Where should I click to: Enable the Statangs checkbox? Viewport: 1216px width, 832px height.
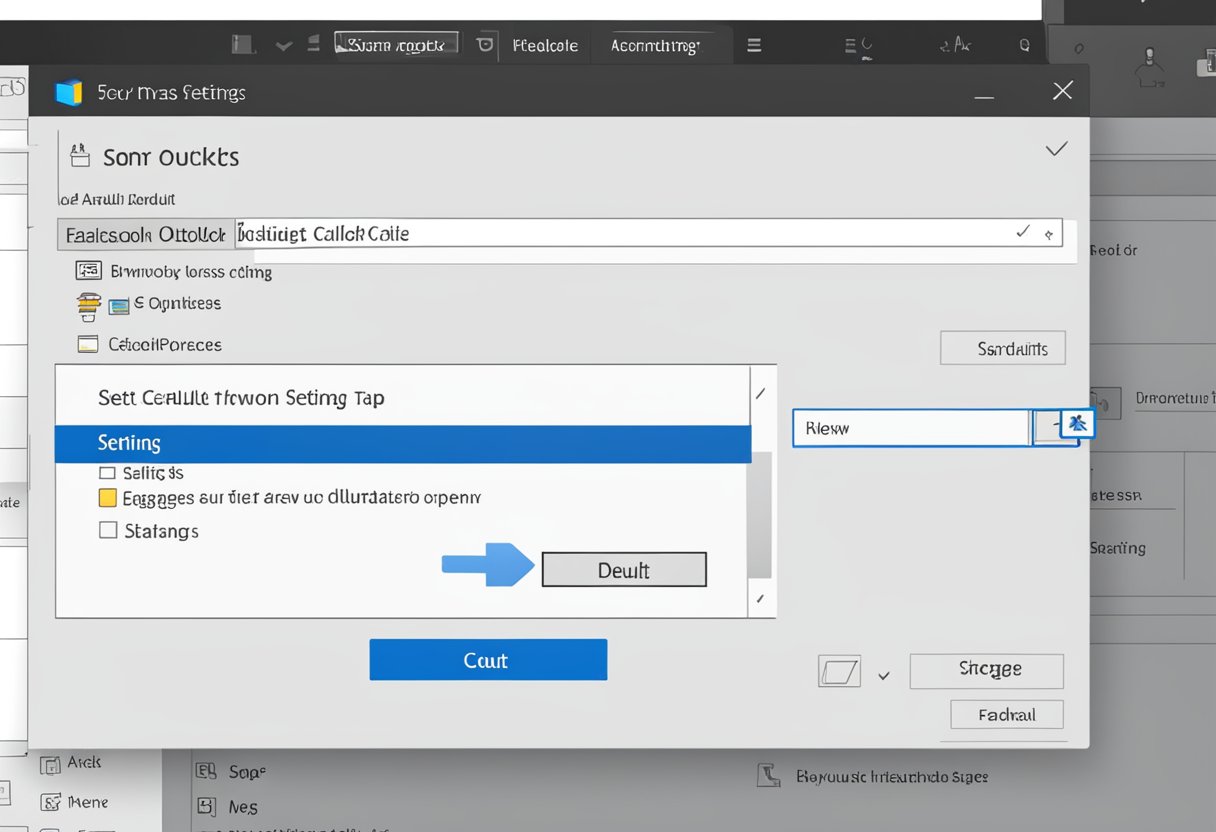(x=107, y=530)
